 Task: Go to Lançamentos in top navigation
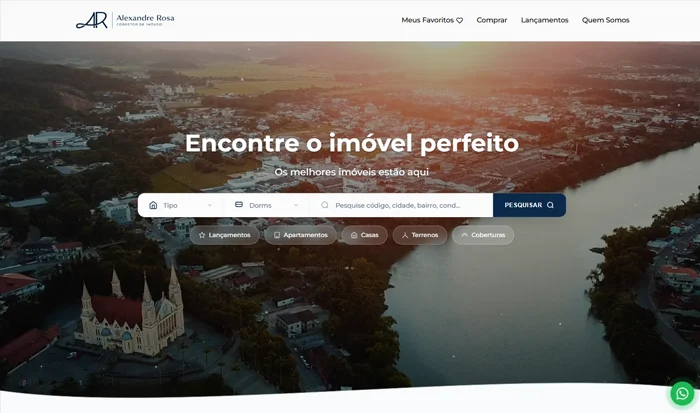pos(544,20)
